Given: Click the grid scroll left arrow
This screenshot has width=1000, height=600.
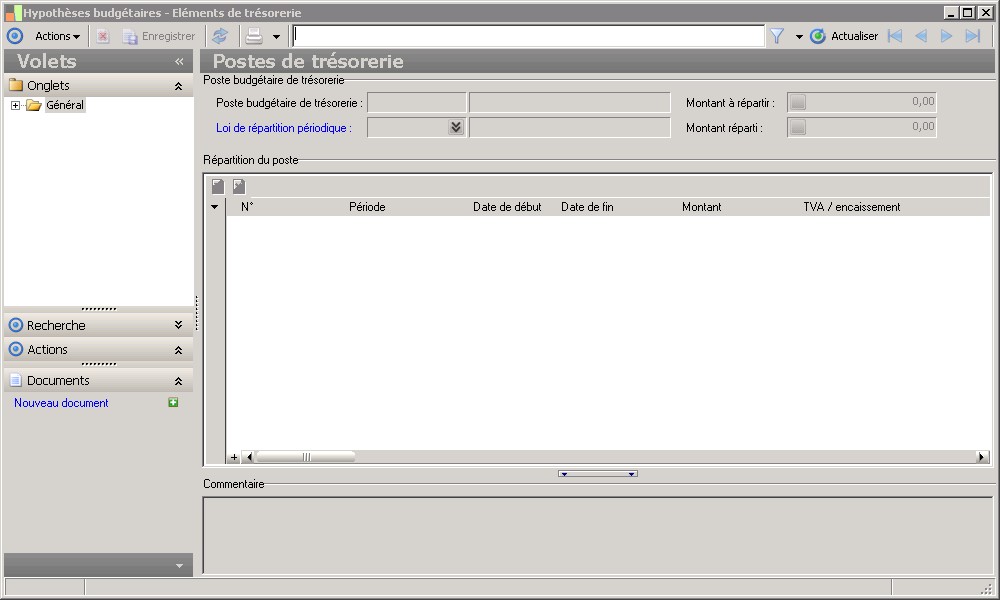Looking at the screenshot, I should (x=249, y=457).
